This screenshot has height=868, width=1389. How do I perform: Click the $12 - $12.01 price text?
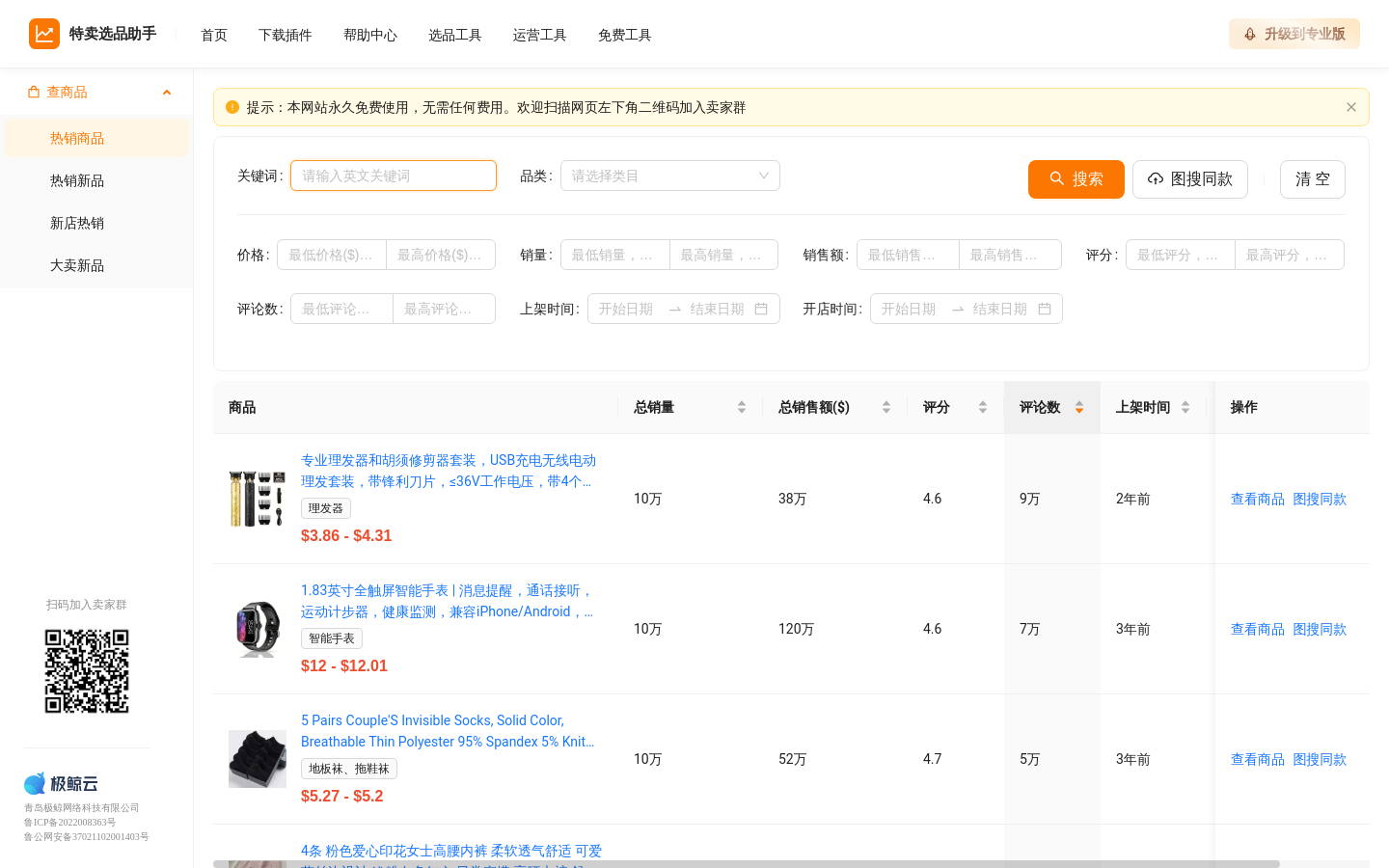pyautogui.click(x=344, y=665)
